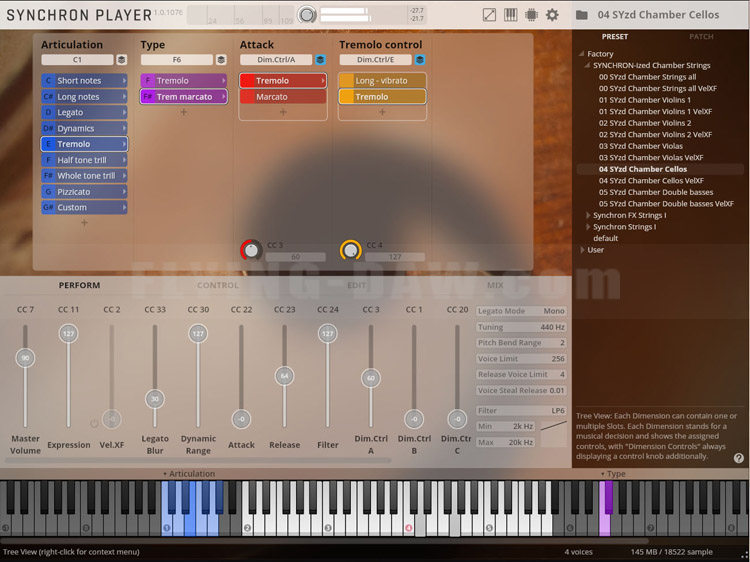Click the Master Volume slider handle
This screenshot has height=562, width=750.
(25, 358)
